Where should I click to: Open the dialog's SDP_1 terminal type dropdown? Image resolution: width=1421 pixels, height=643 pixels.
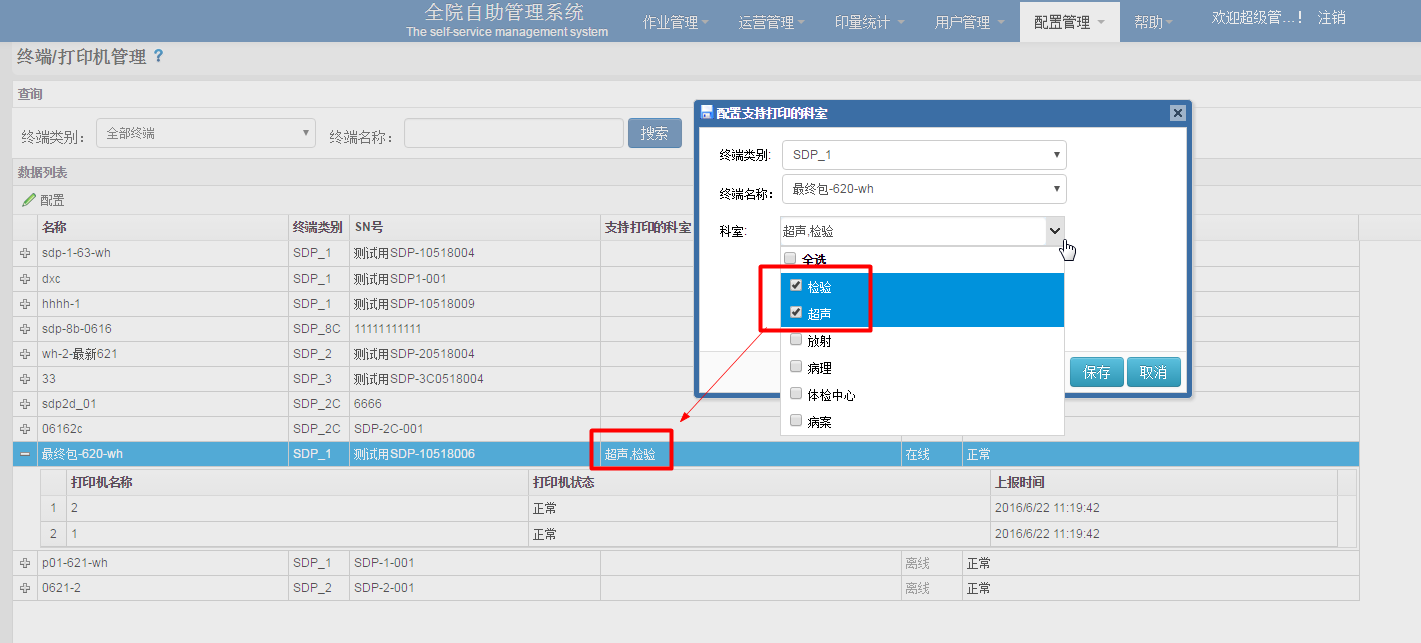923,155
